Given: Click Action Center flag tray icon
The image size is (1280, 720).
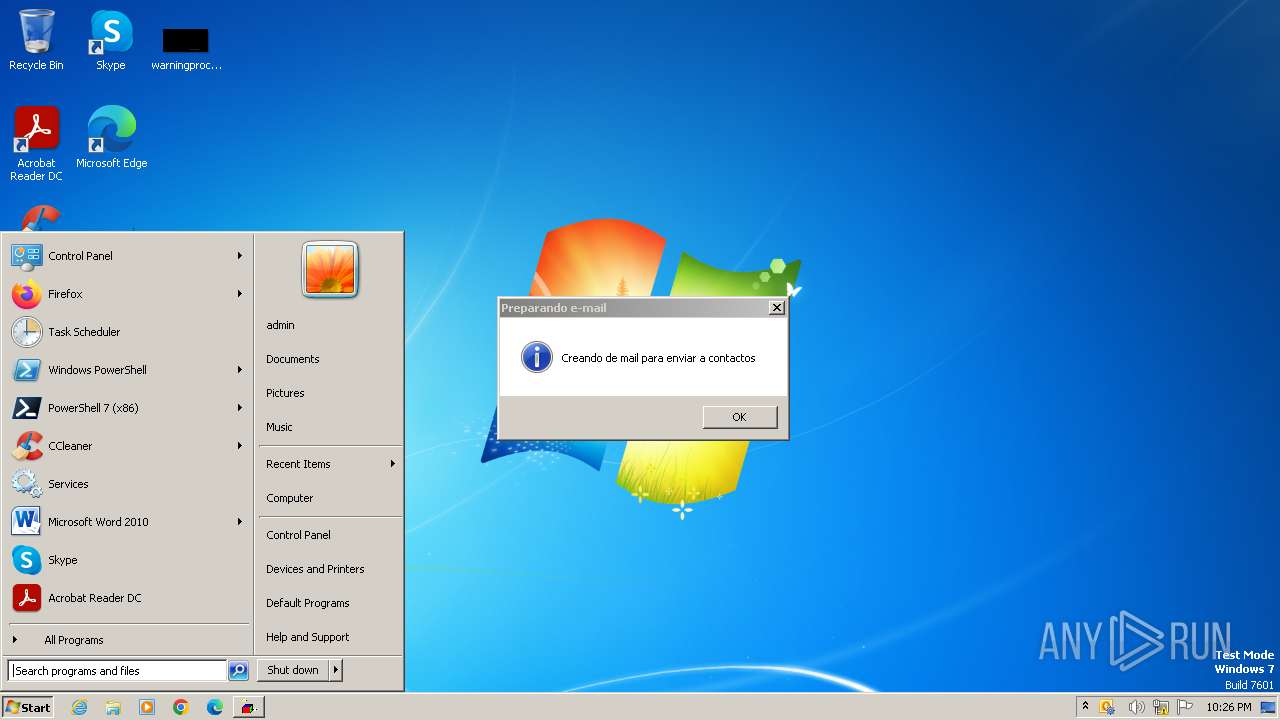Looking at the screenshot, I should click(1186, 707).
